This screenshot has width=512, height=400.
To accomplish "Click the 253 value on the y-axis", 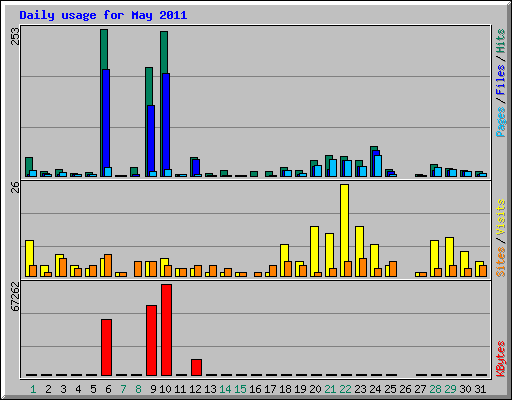I will (x=15, y=36).
